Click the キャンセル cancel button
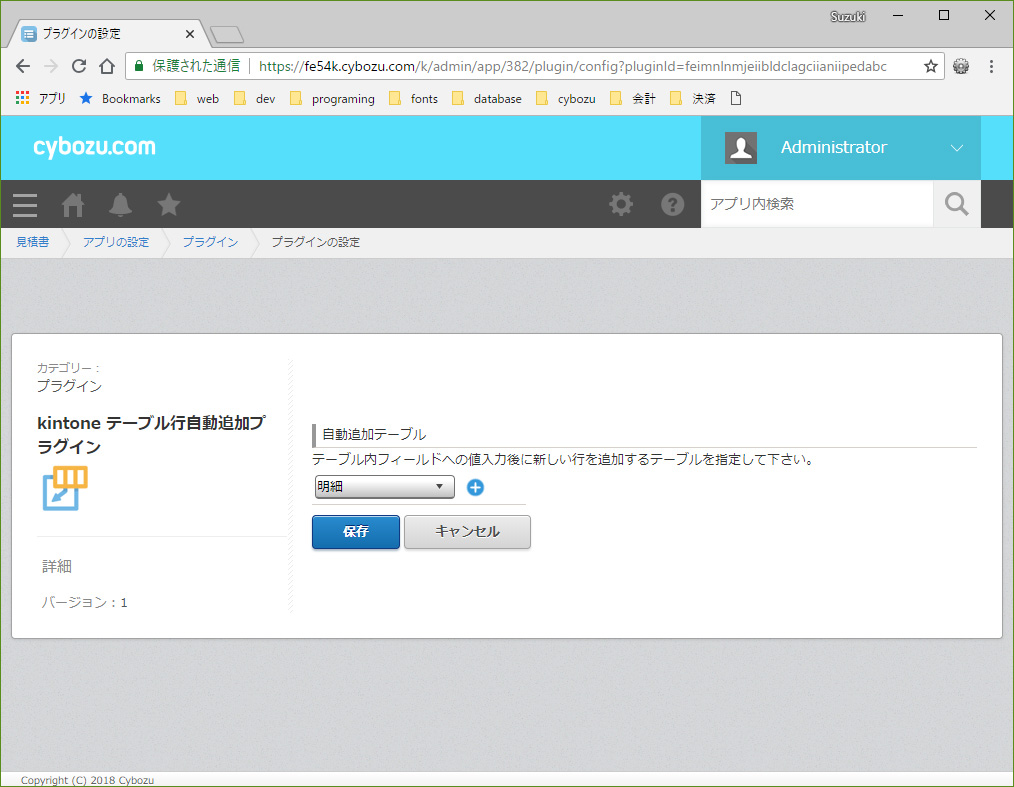 coord(467,532)
